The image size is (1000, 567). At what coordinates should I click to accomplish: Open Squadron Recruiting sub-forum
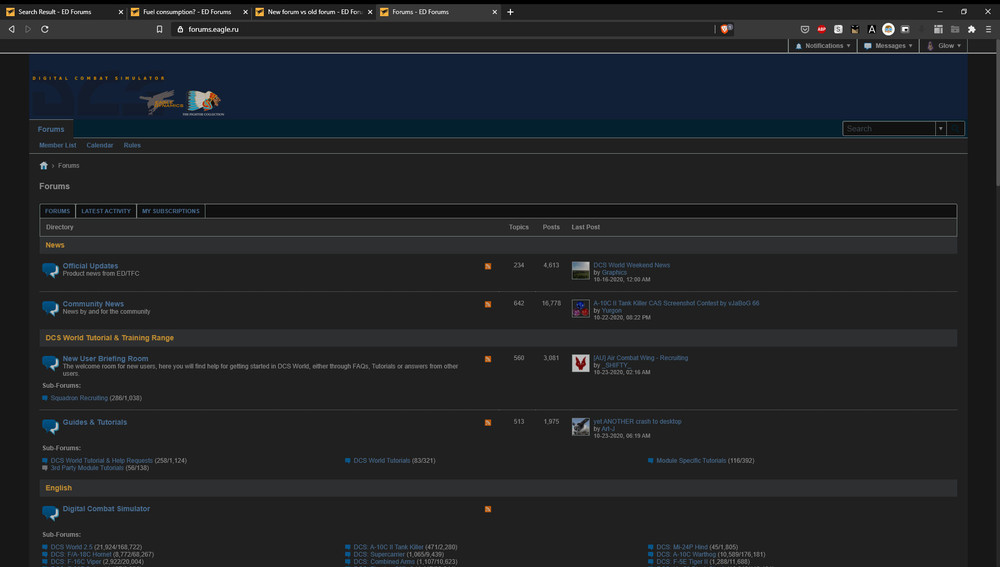(x=79, y=398)
